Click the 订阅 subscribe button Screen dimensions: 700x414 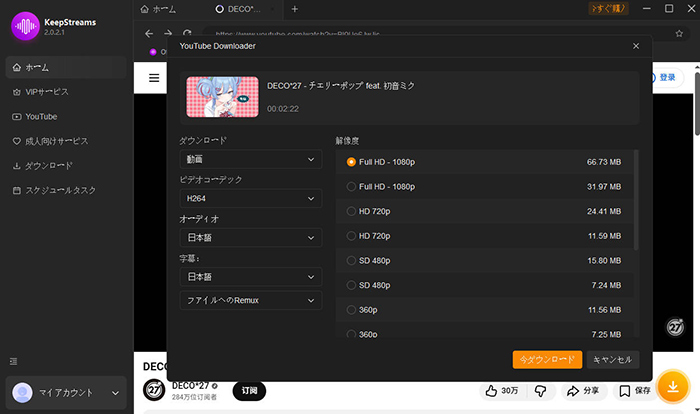[x=249, y=391]
